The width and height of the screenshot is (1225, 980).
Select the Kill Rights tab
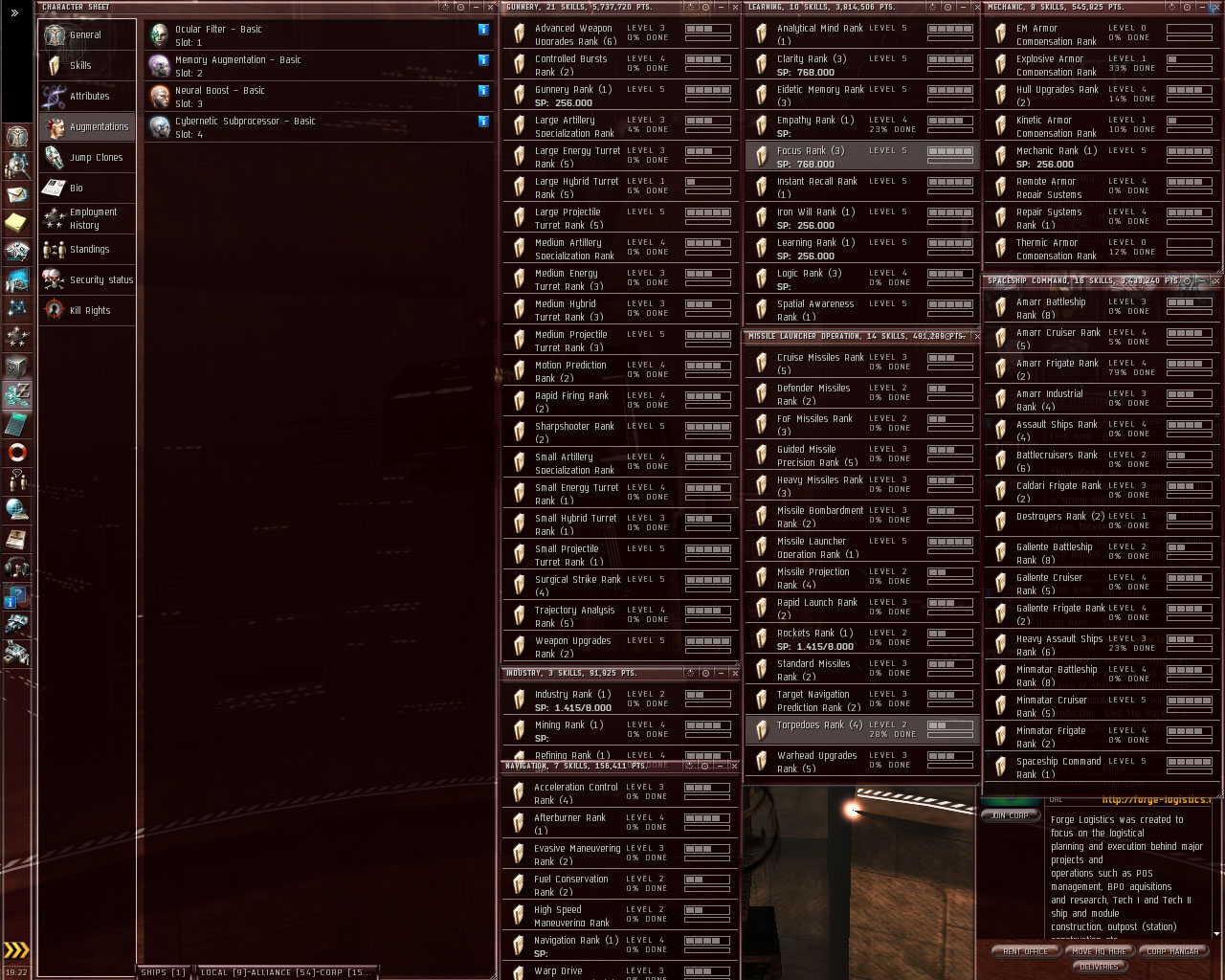[87, 311]
